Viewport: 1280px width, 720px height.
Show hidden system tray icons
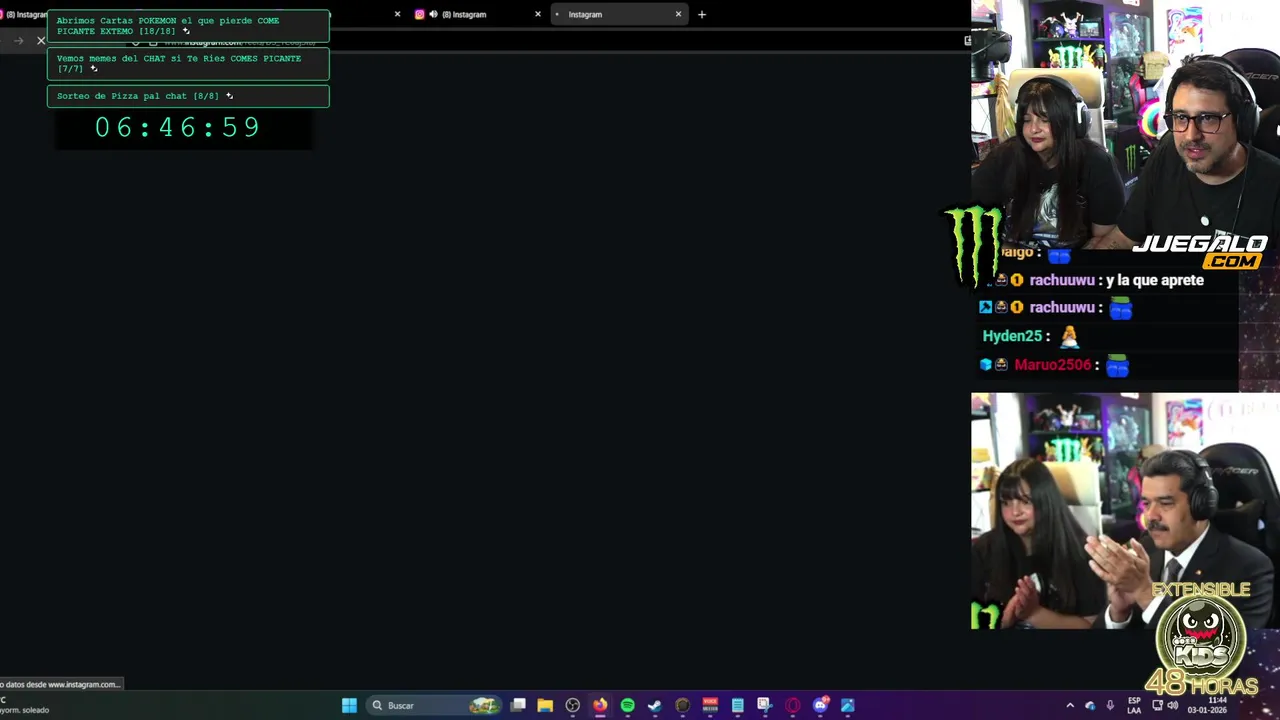[1070, 705]
